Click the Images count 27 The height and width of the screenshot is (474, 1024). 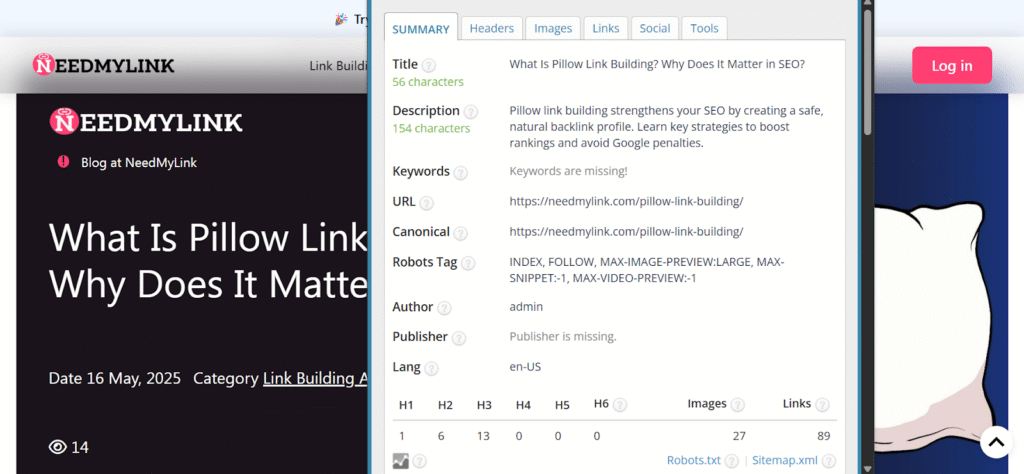tap(739, 436)
